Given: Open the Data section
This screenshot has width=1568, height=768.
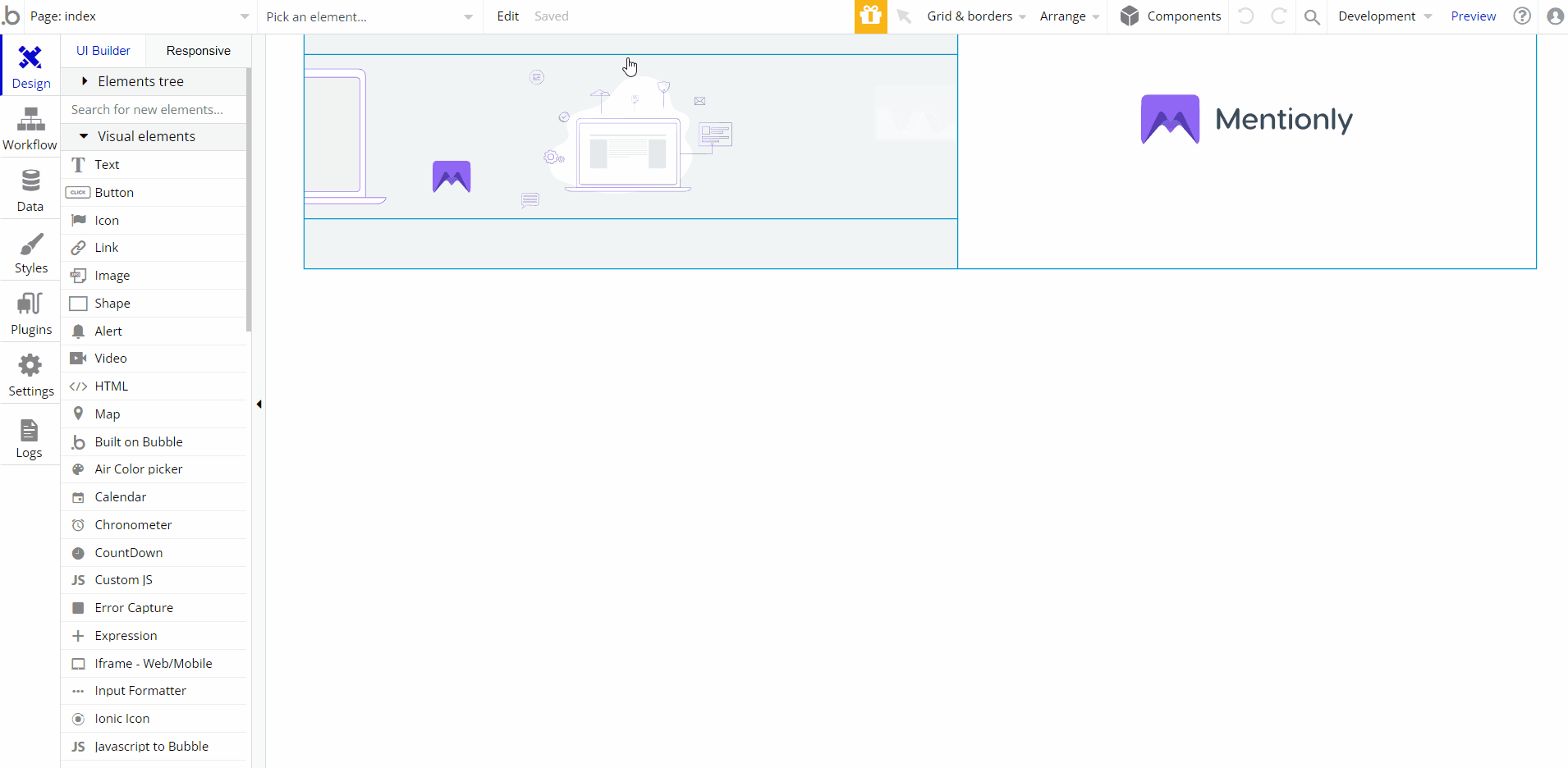Looking at the screenshot, I should tap(30, 190).
